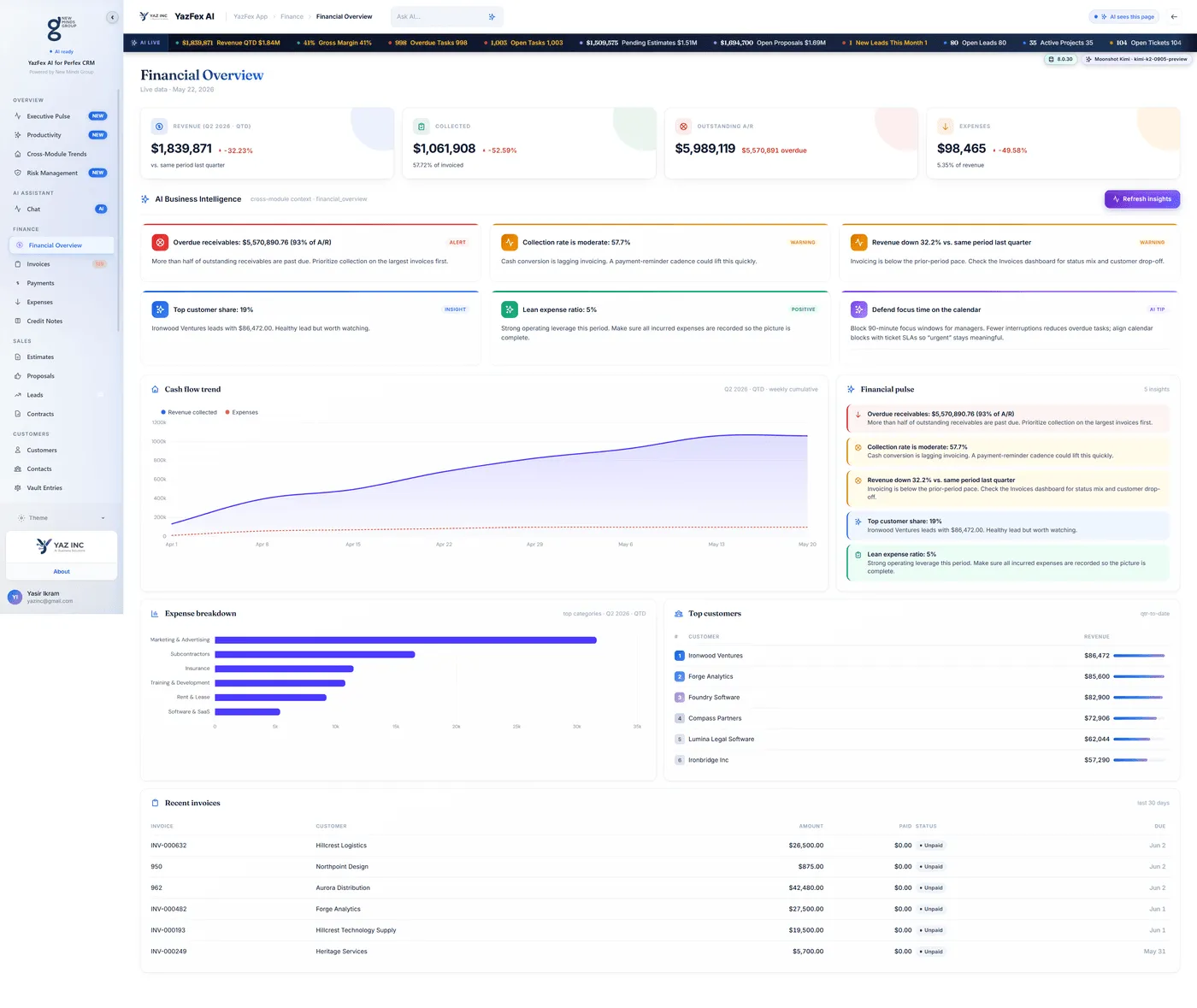The height and width of the screenshot is (1008, 1197).
Task: Click the back arrow icon at top right
Action: point(1174,17)
